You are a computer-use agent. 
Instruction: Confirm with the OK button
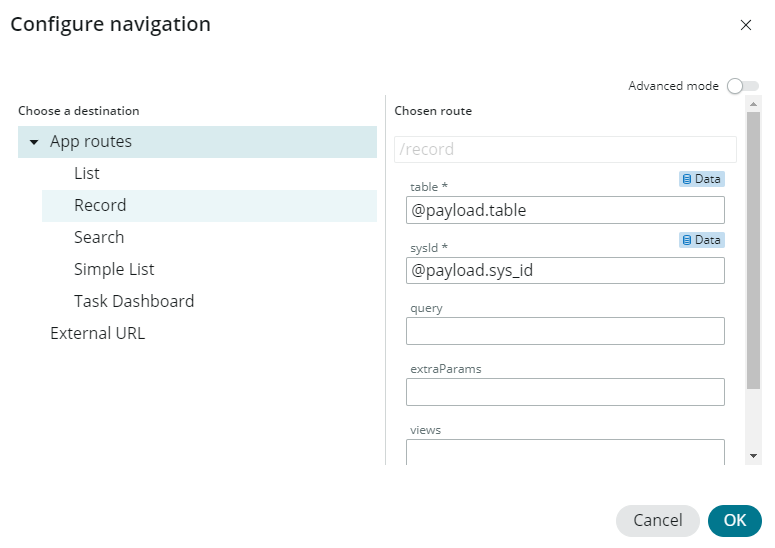pyautogui.click(x=734, y=520)
